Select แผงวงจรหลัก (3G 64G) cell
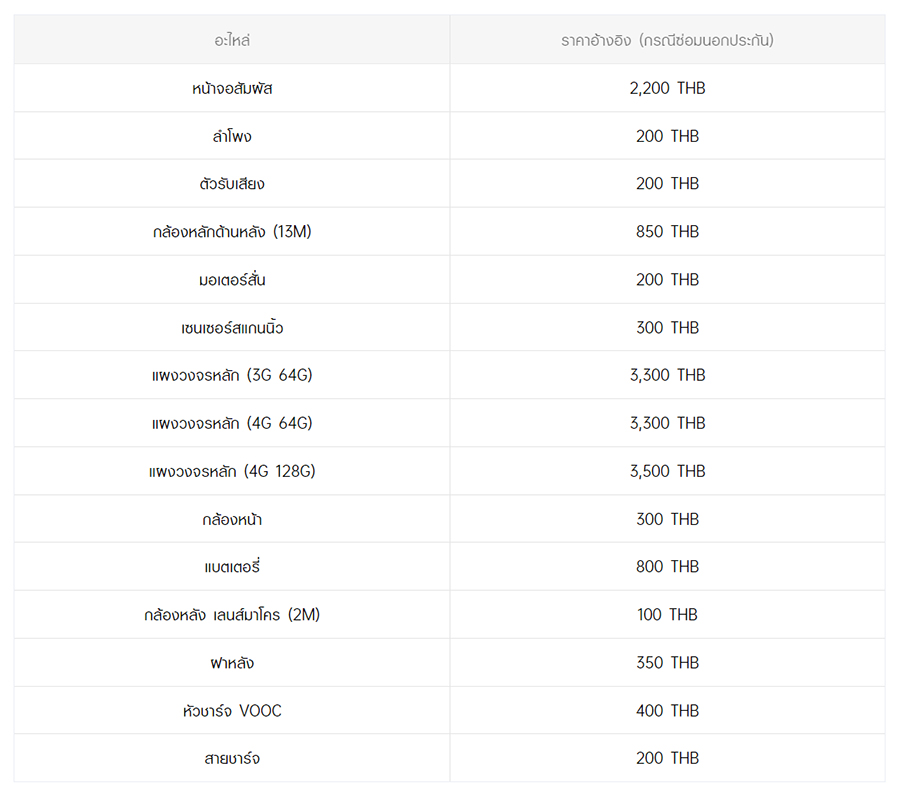The height and width of the screenshot is (799, 900). pos(232,375)
